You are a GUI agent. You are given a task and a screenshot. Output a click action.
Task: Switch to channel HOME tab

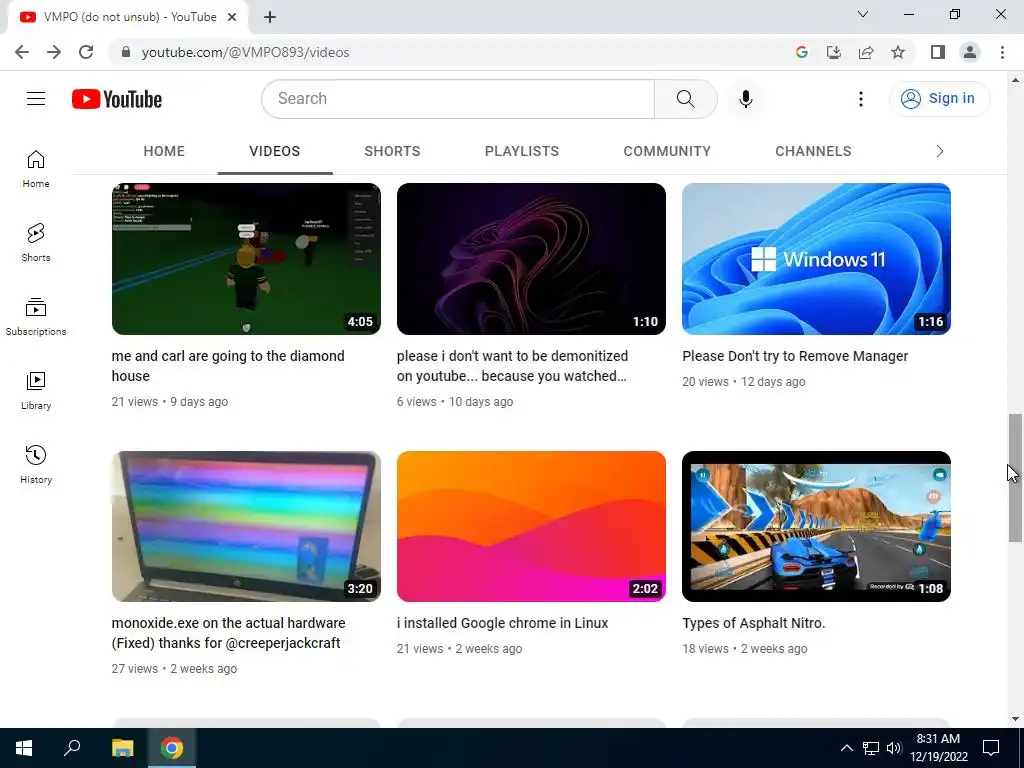(164, 152)
